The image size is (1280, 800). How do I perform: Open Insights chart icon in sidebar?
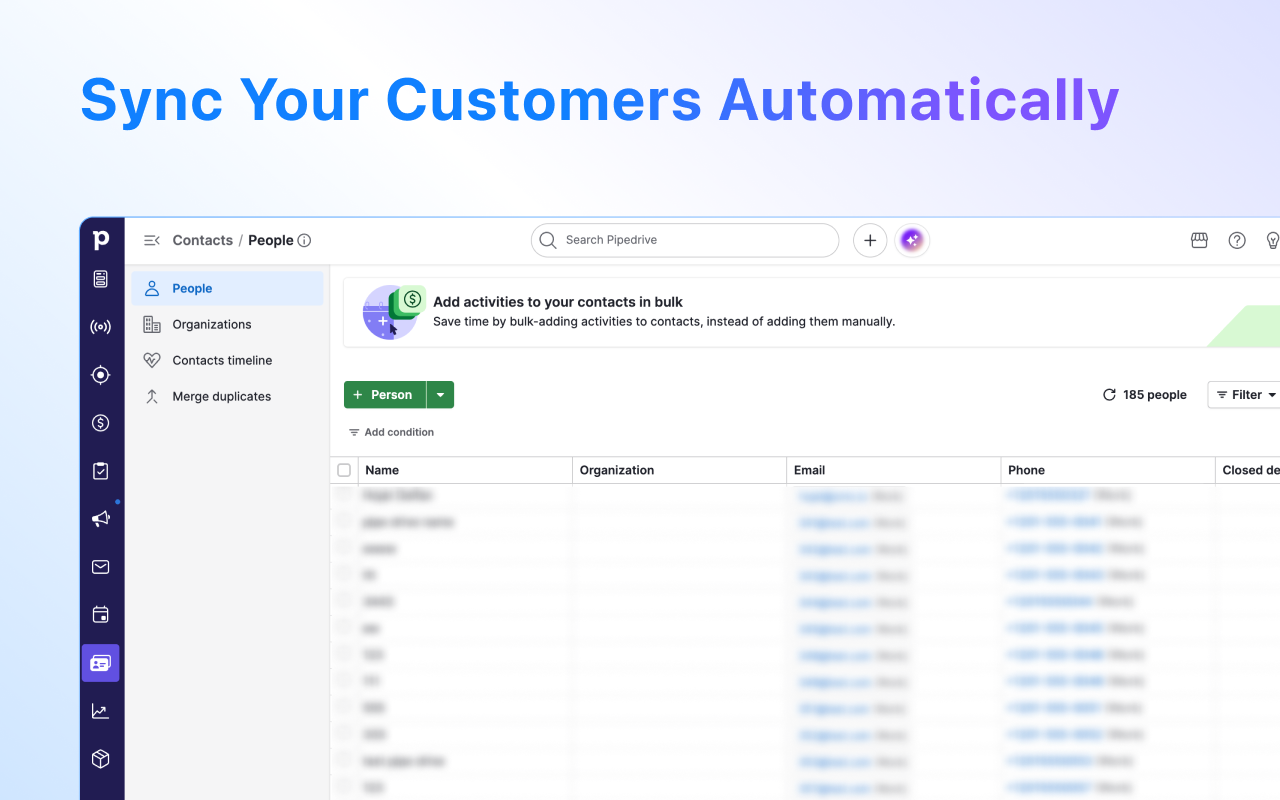(101, 711)
